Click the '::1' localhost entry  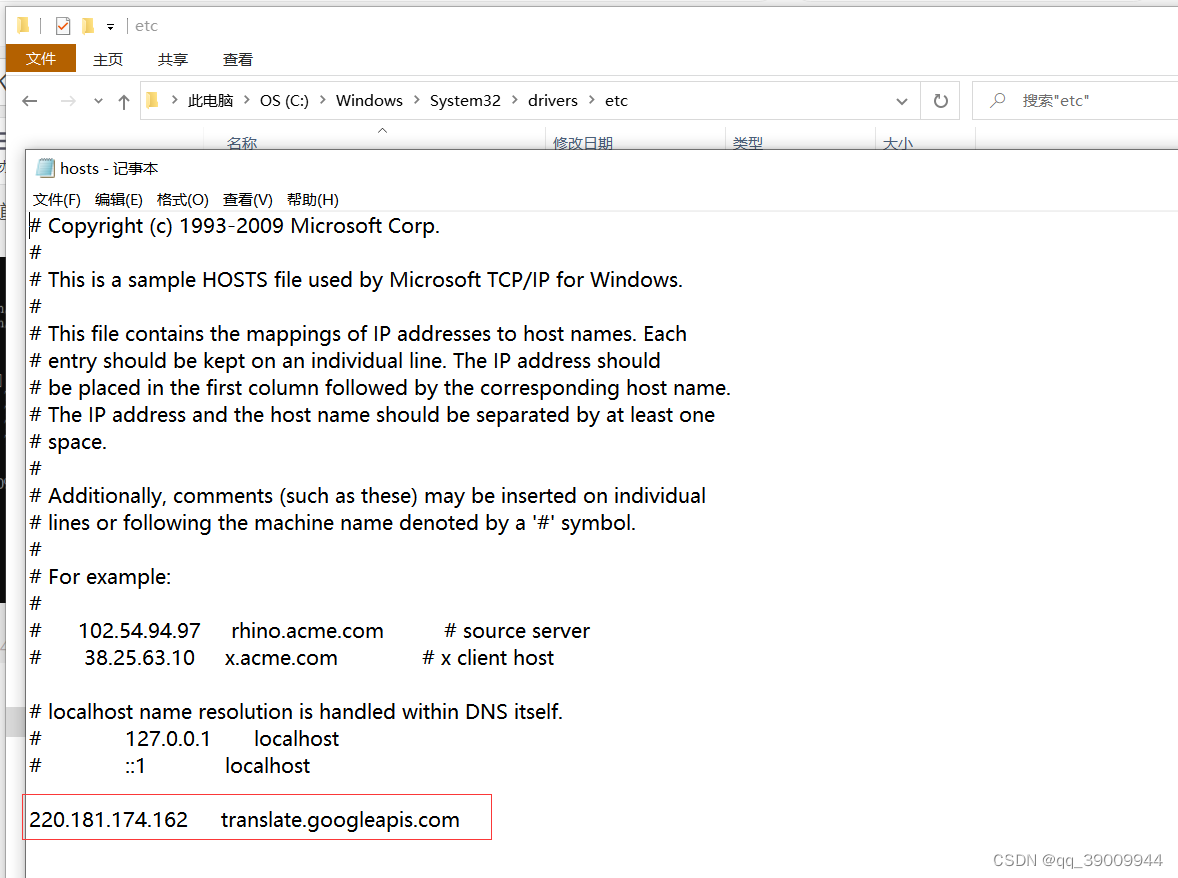point(135,766)
